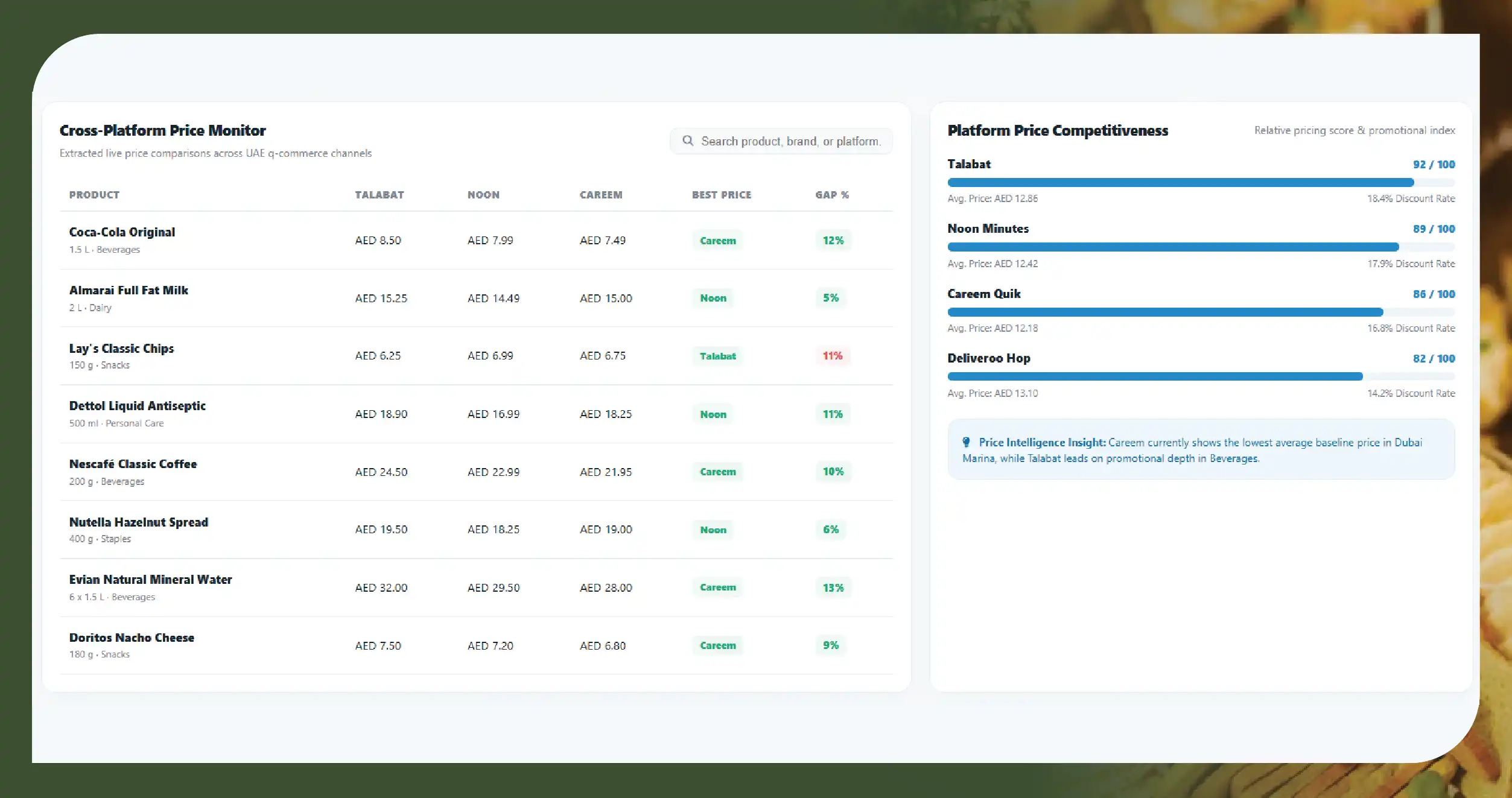Select the Evian Natural Mineral Water product
Viewport: 1512px width, 798px height.
pos(150,580)
